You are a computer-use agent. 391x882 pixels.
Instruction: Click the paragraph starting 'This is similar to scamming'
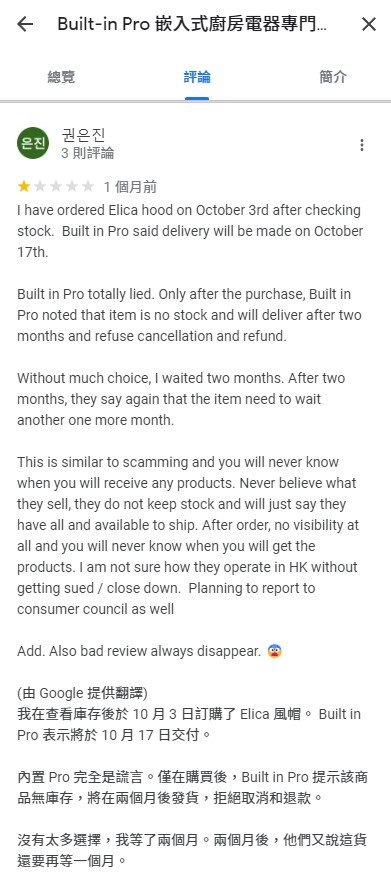[x=187, y=536]
